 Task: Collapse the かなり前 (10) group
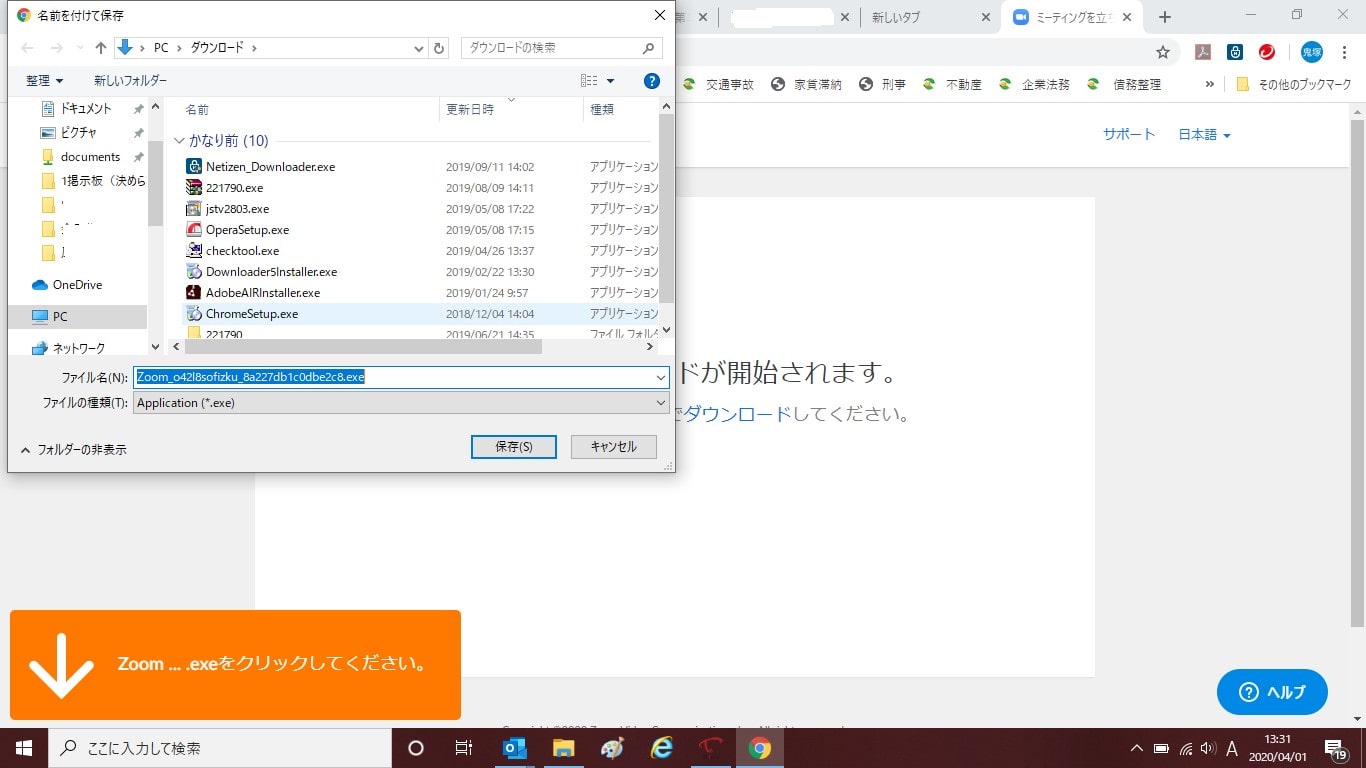click(x=180, y=141)
